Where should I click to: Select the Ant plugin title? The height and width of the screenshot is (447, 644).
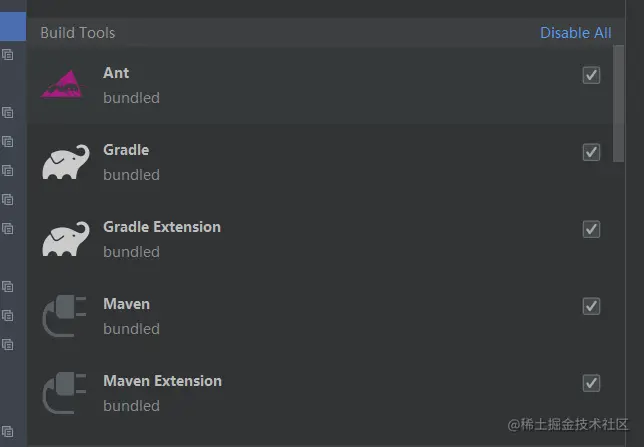[116, 73]
